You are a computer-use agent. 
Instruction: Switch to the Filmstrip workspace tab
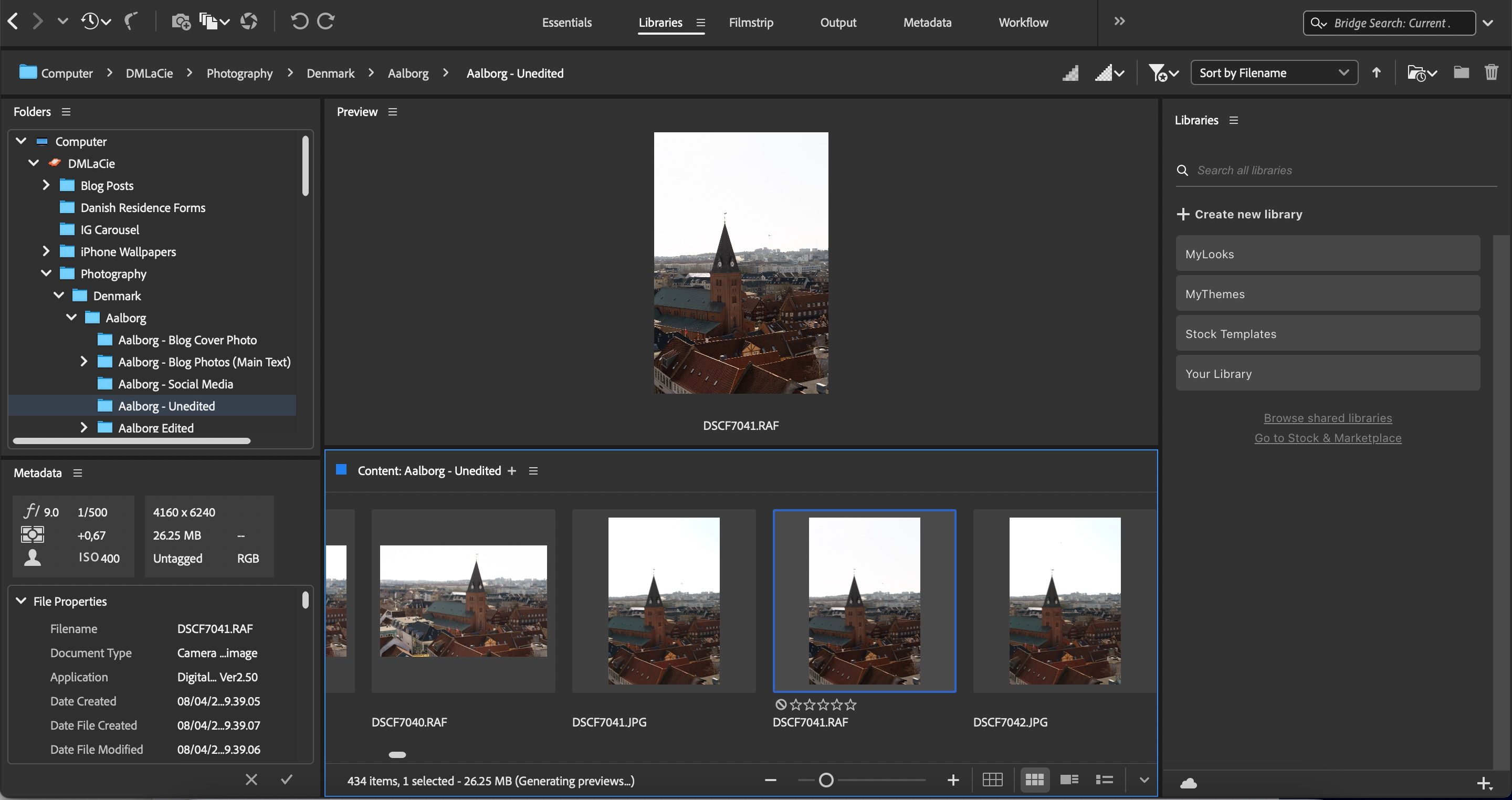pyautogui.click(x=751, y=22)
